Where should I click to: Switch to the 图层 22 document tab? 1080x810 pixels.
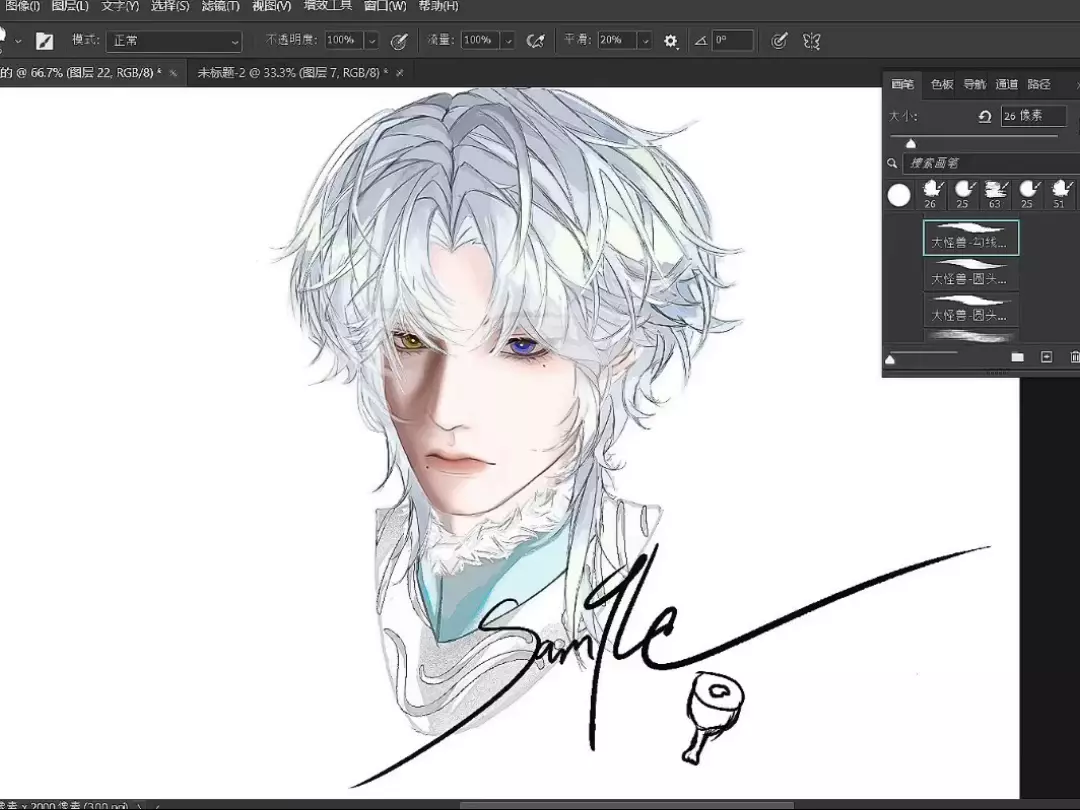[x=81, y=72]
